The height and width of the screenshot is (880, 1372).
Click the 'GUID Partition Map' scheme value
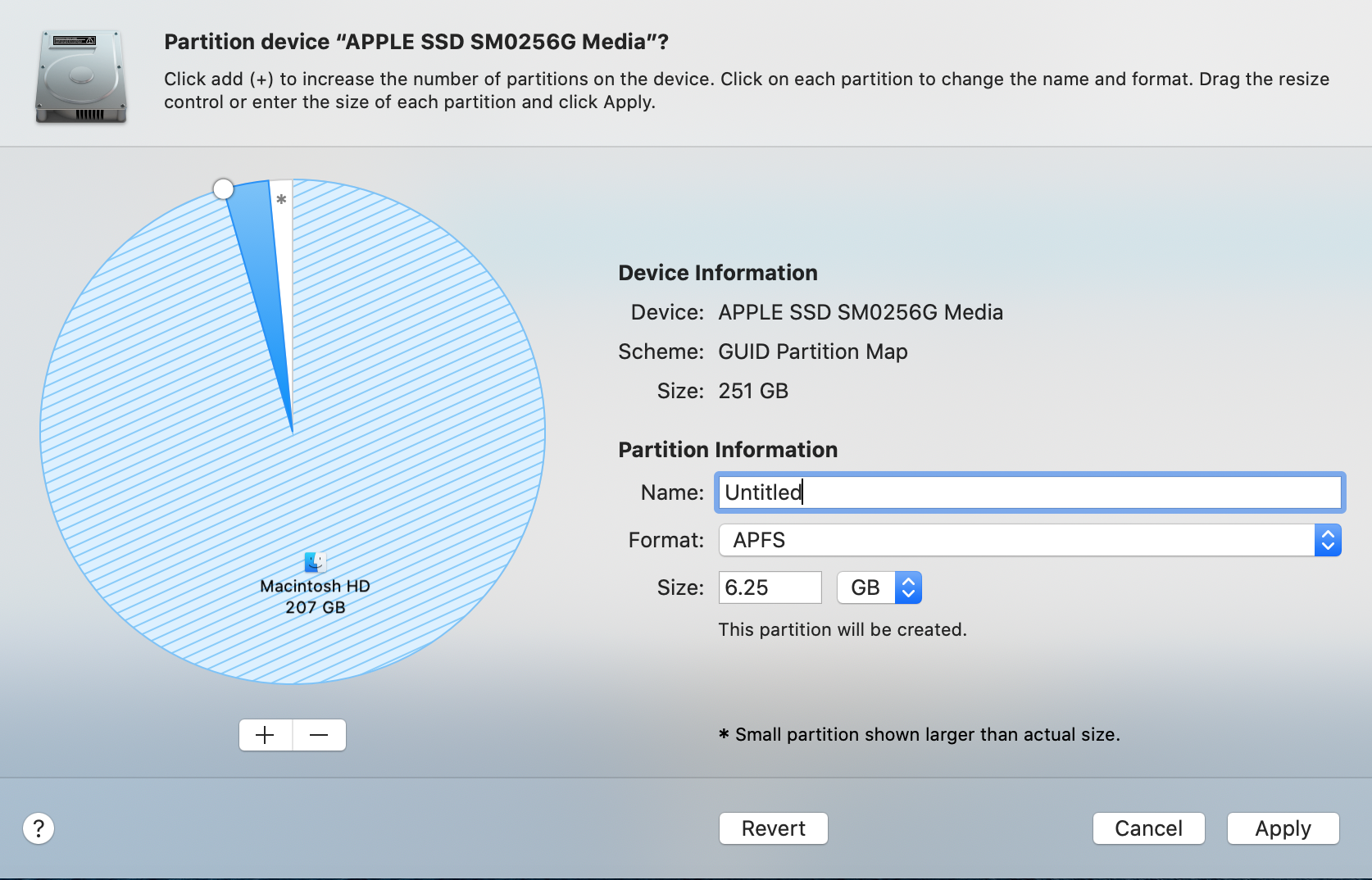[x=813, y=352]
